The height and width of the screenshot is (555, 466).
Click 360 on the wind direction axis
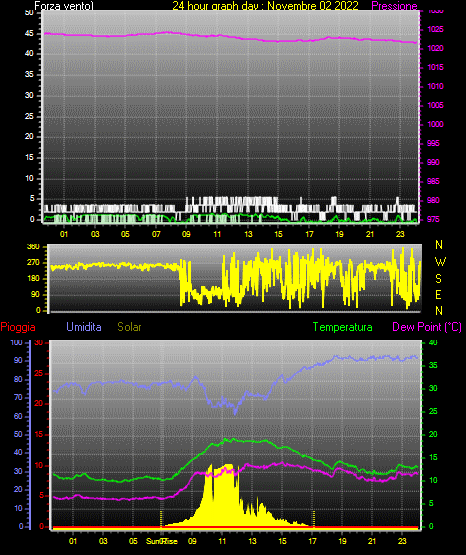(x=33, y=247)
